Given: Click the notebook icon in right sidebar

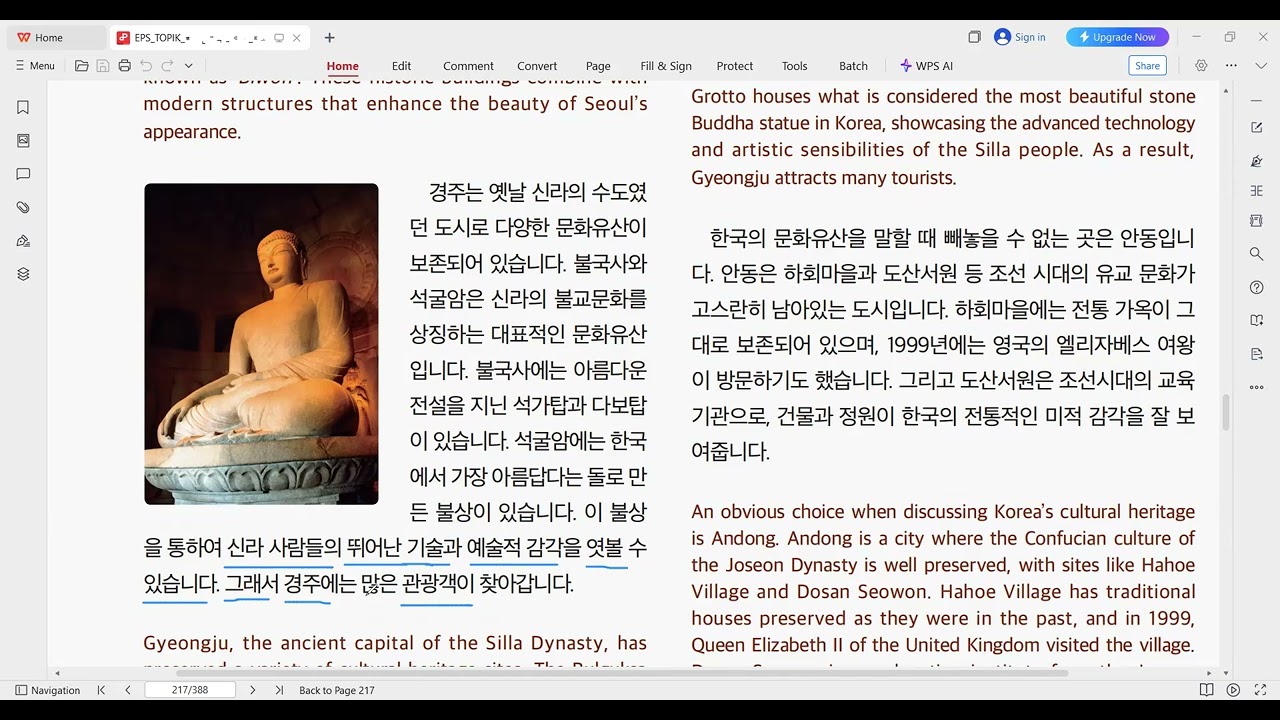Looking at the screenshot, I should [1257, 220].
